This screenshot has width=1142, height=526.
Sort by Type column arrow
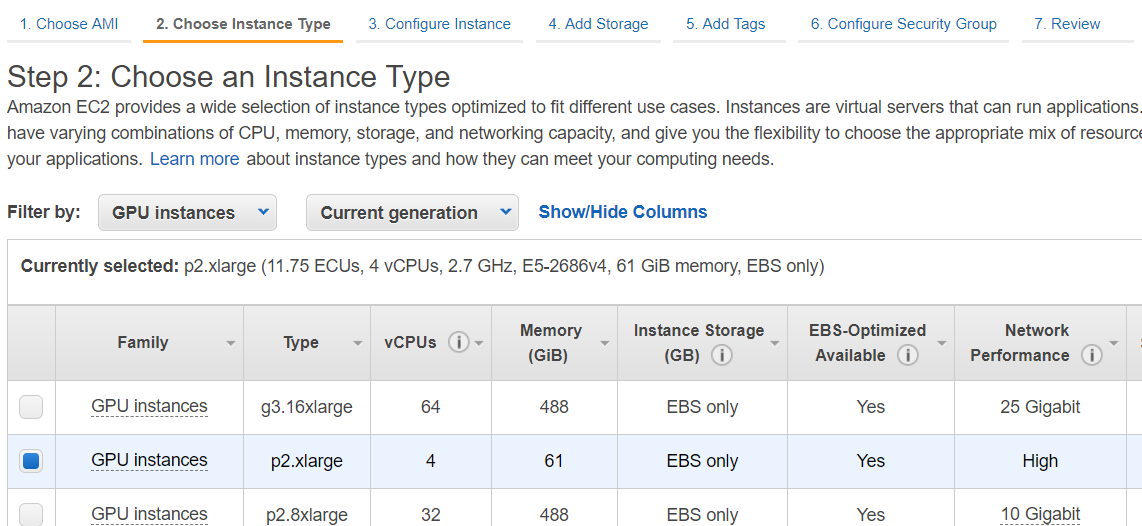tap(358, 344)
